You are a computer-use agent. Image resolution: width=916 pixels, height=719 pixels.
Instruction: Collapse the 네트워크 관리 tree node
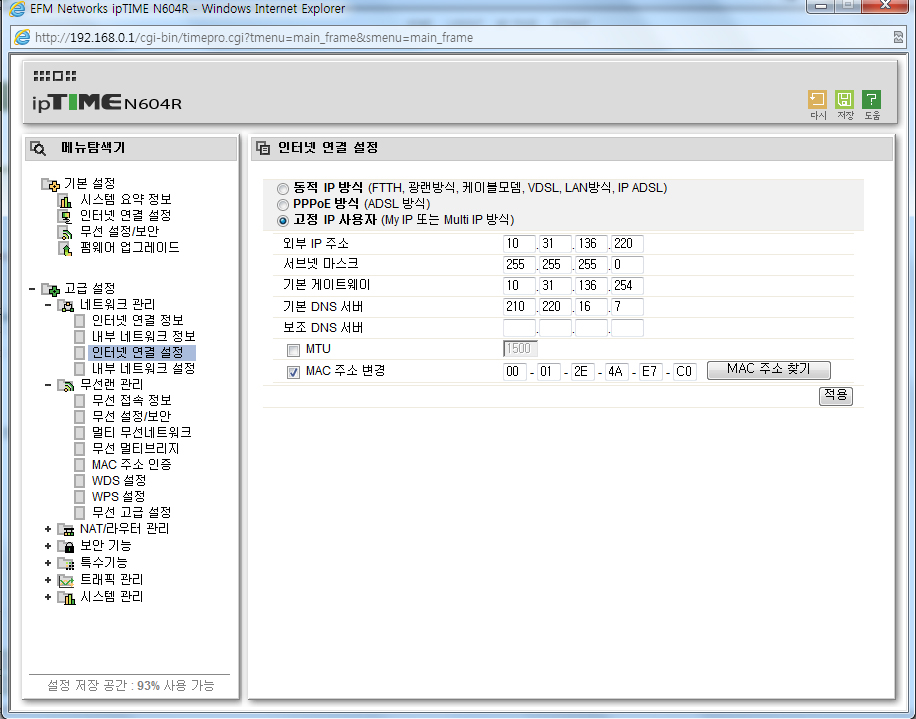(x=48, y=305)
